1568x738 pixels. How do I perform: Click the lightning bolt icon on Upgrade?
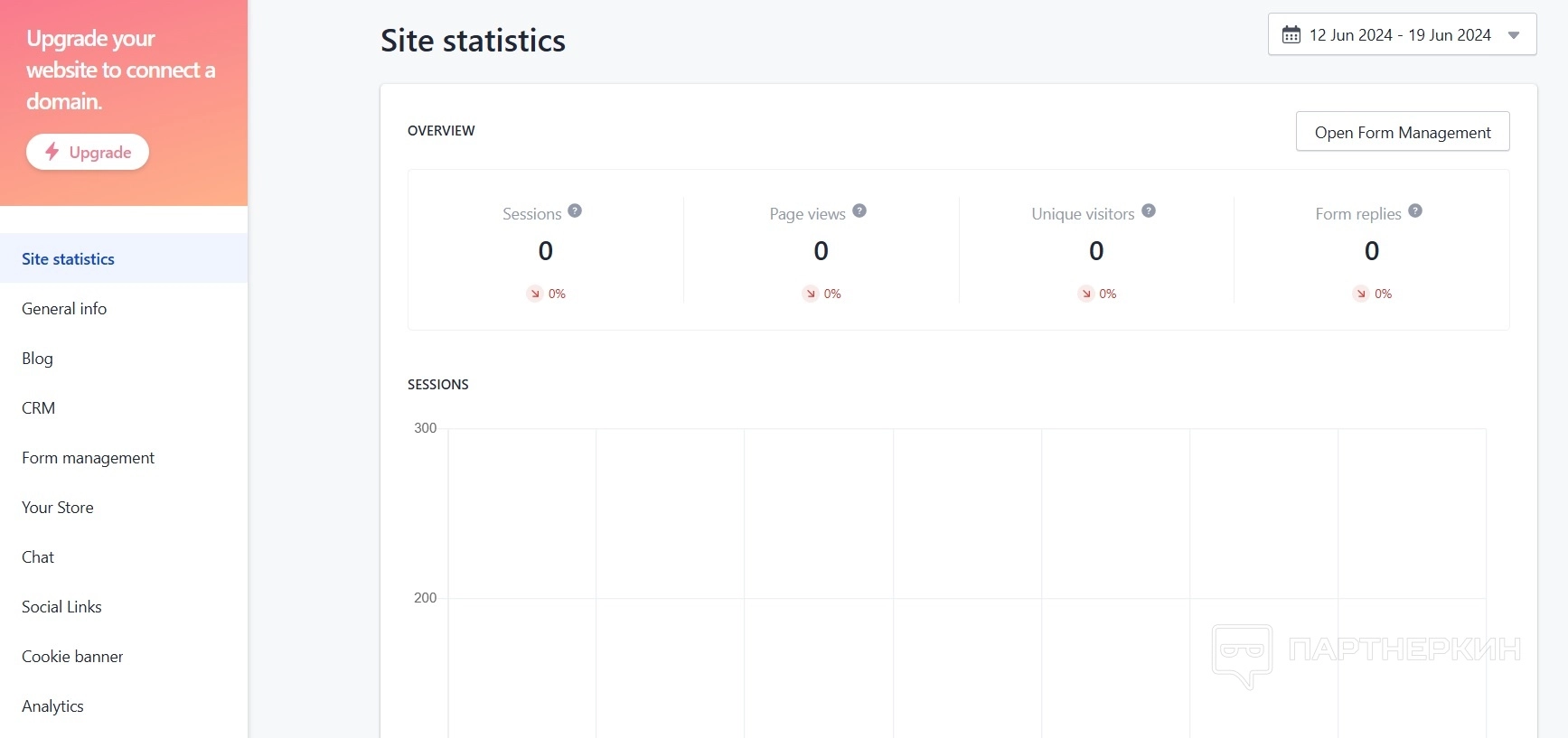point(52,152)
